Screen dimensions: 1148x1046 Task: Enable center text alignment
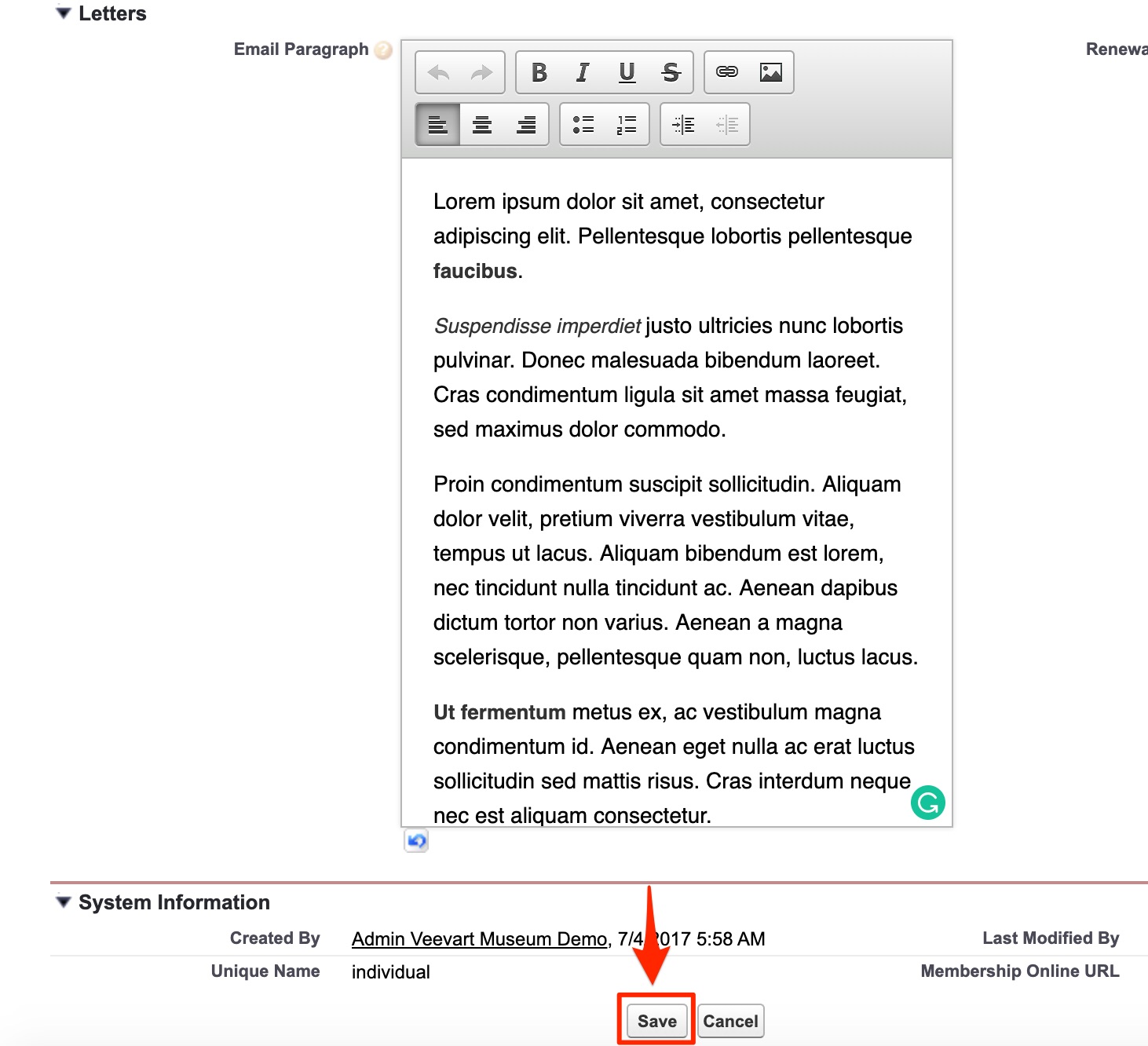(481, 124)
